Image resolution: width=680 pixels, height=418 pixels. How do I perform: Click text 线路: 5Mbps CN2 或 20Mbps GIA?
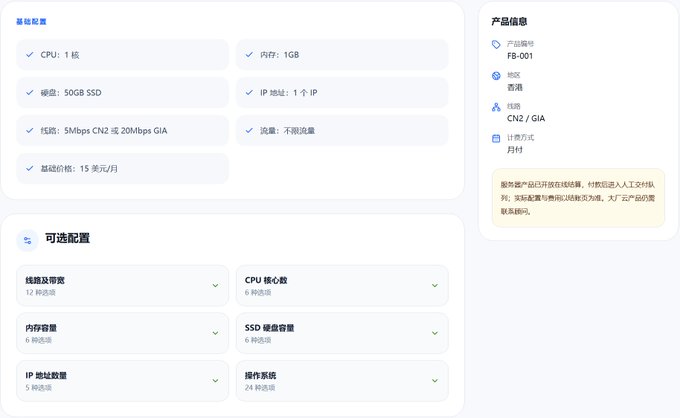104,131
